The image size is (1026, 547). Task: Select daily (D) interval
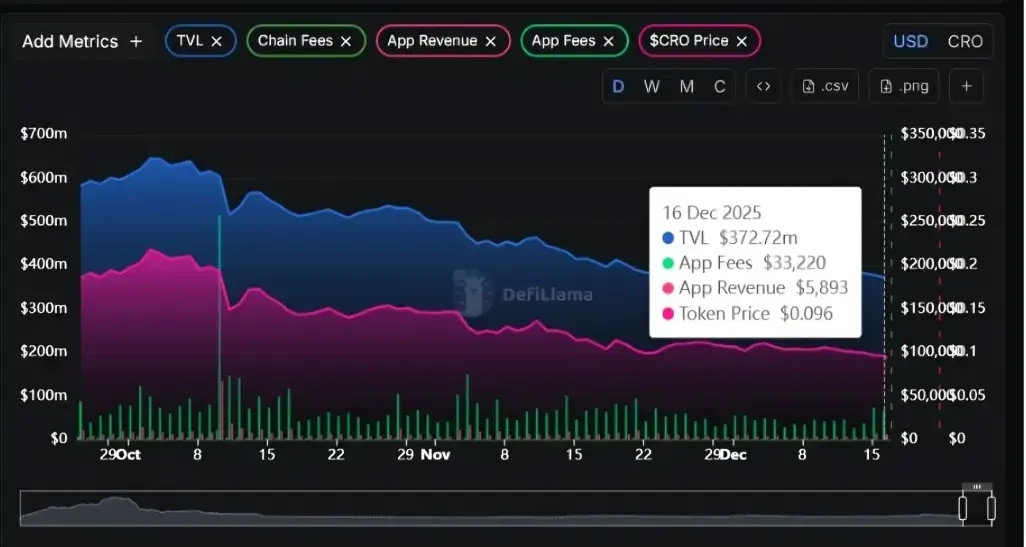point(618,86)
